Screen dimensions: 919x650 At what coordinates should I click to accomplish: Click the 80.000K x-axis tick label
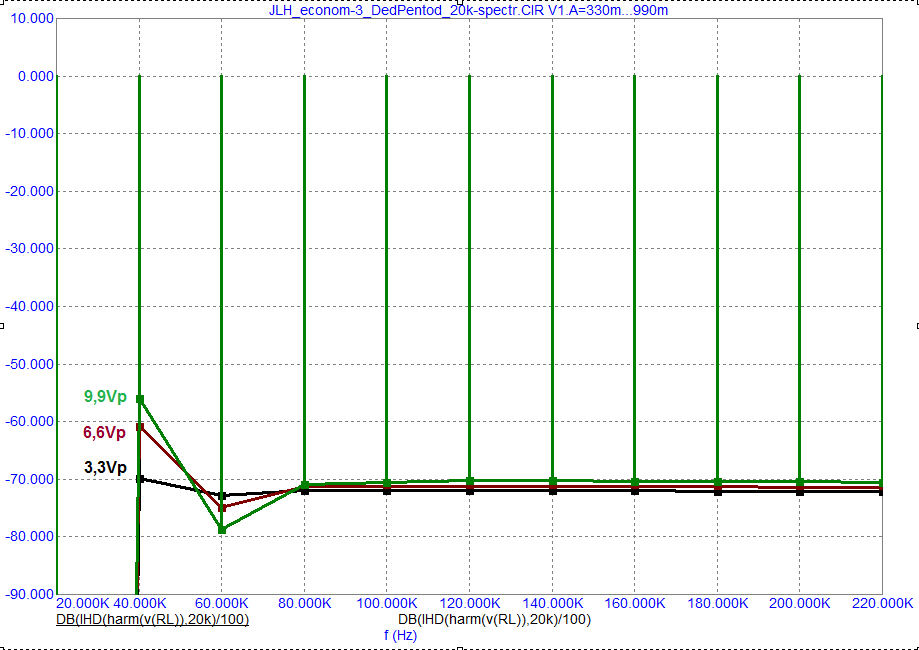[x=305, y=604]
